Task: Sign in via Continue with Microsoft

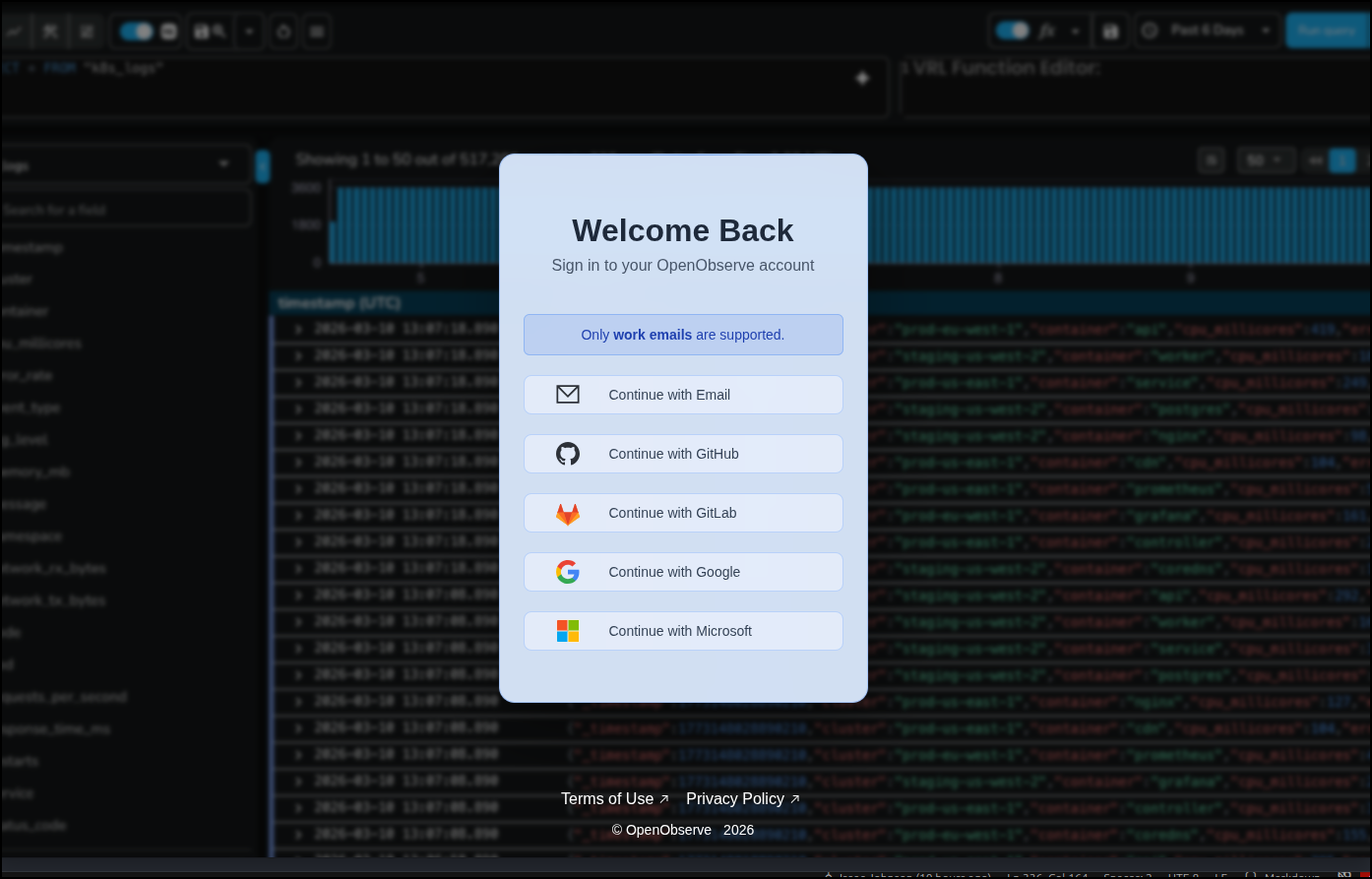Action: point(683,631)
